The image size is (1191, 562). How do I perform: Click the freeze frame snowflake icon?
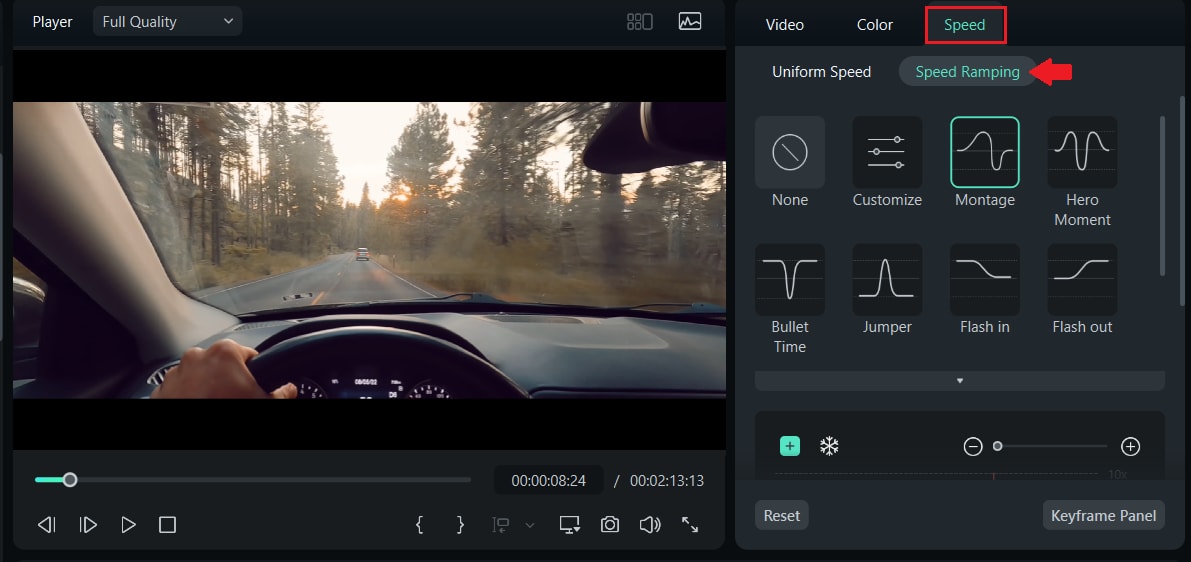[x=829, y=447]
